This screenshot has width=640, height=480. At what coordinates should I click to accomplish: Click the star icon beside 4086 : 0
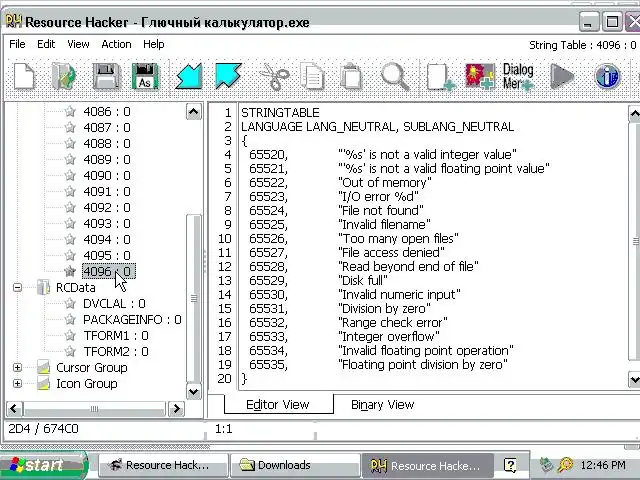pos(70,111)
